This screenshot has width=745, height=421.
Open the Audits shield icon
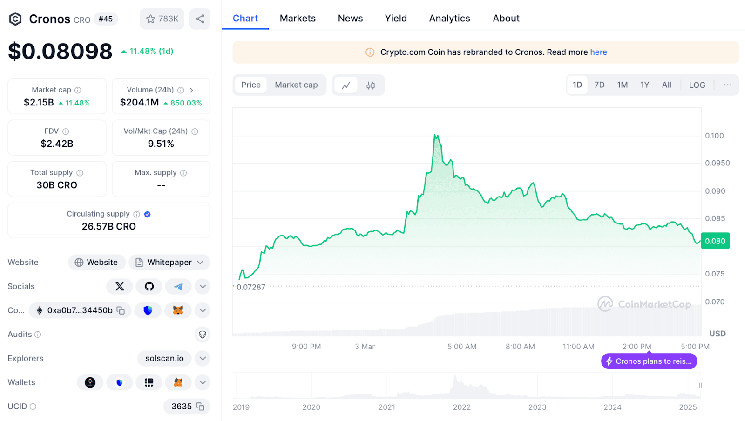pyautogui.click(x=202, y=335)
